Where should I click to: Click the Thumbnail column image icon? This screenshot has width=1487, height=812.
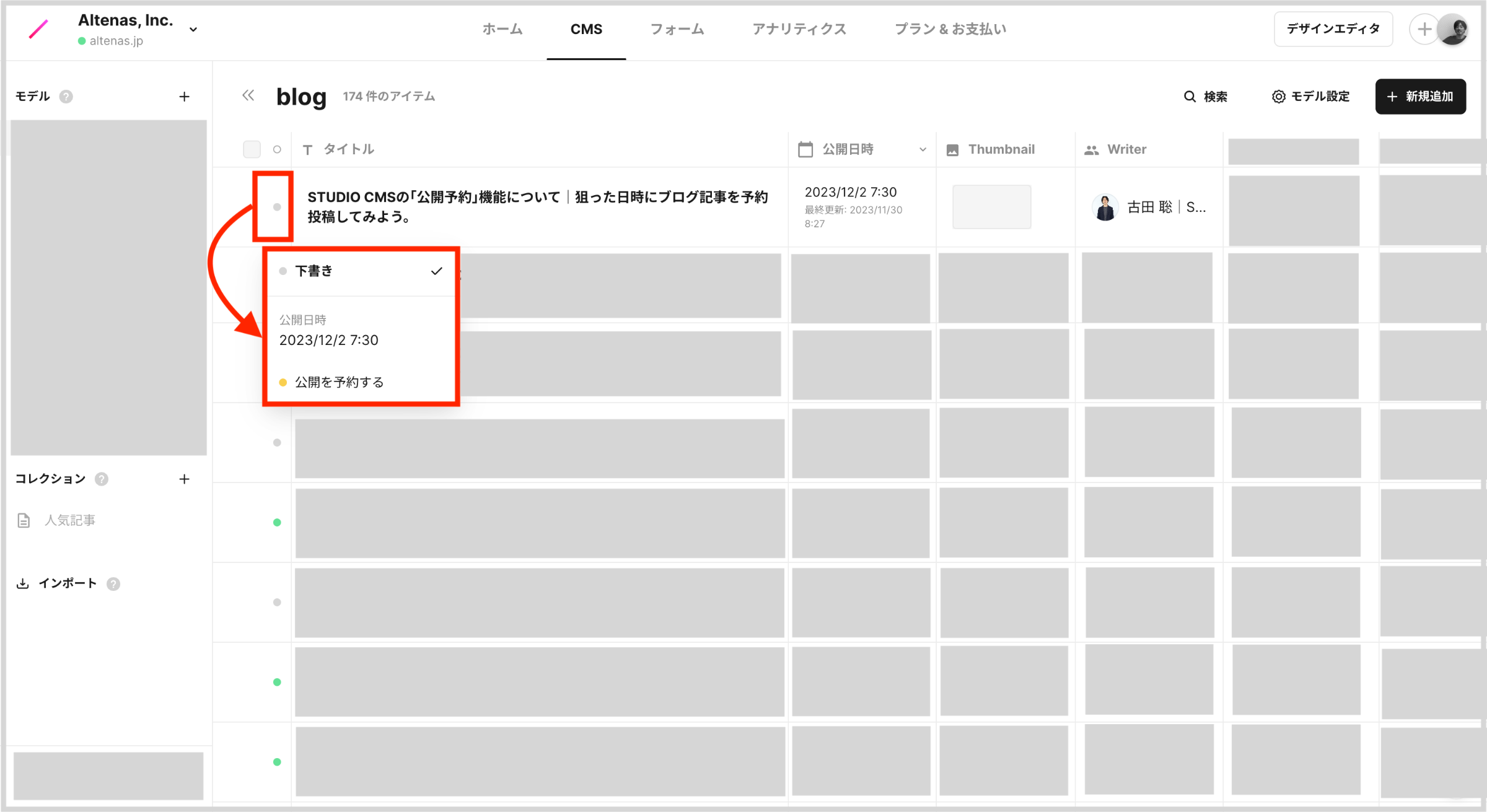pyautogui.click(x=953, y=150)
